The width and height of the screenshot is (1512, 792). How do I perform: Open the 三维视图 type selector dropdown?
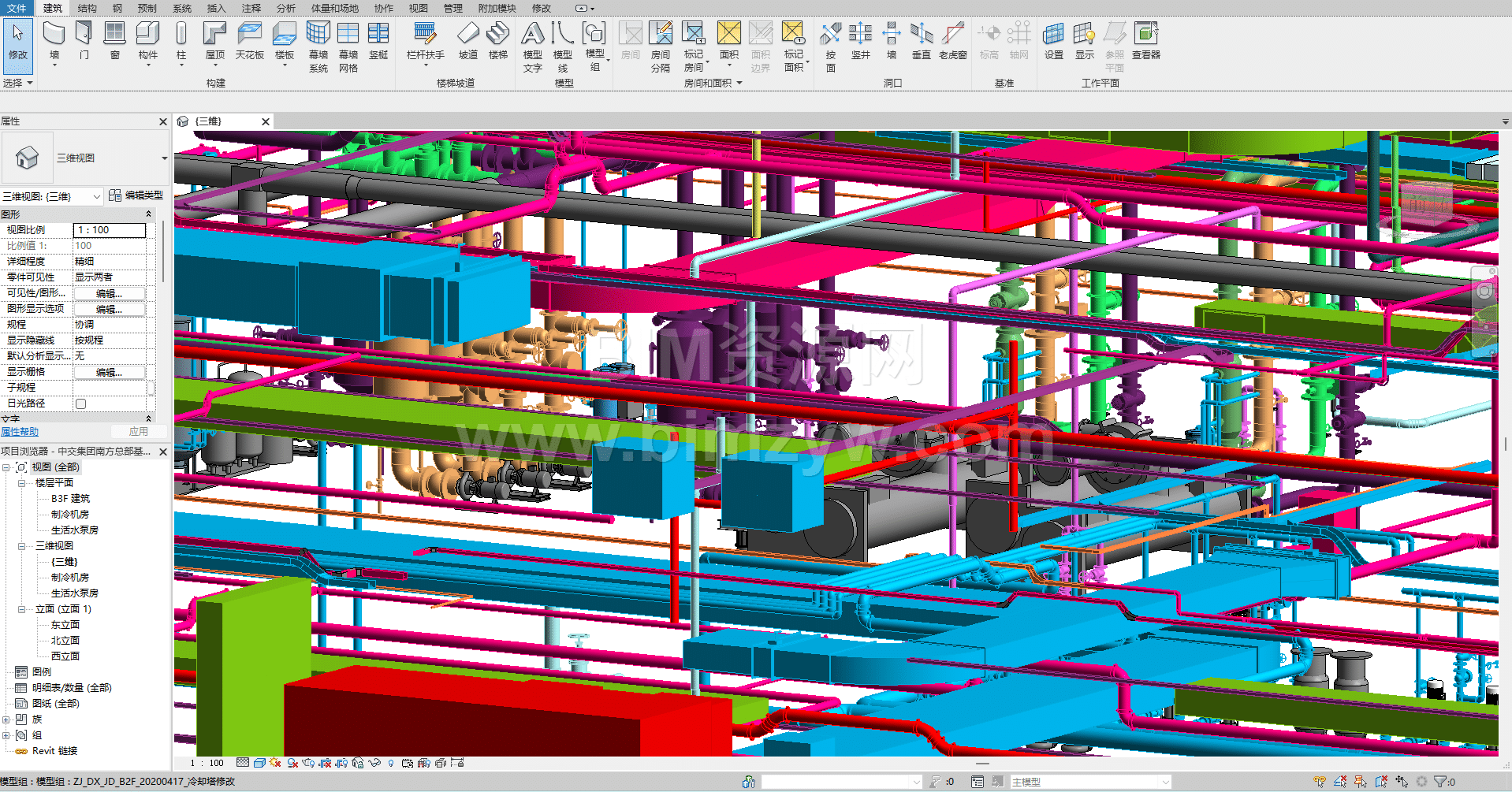pyautogui.click(x=164, y=158)
